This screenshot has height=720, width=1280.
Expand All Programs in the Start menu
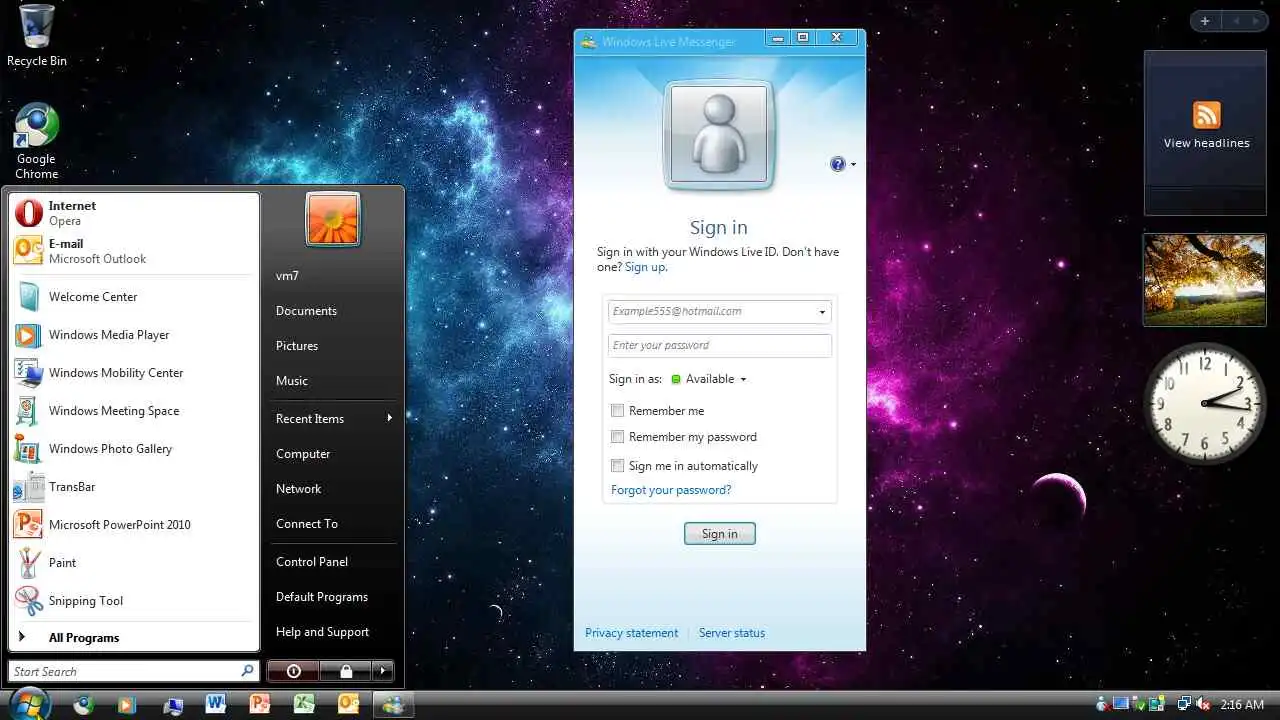coord(133,637)
